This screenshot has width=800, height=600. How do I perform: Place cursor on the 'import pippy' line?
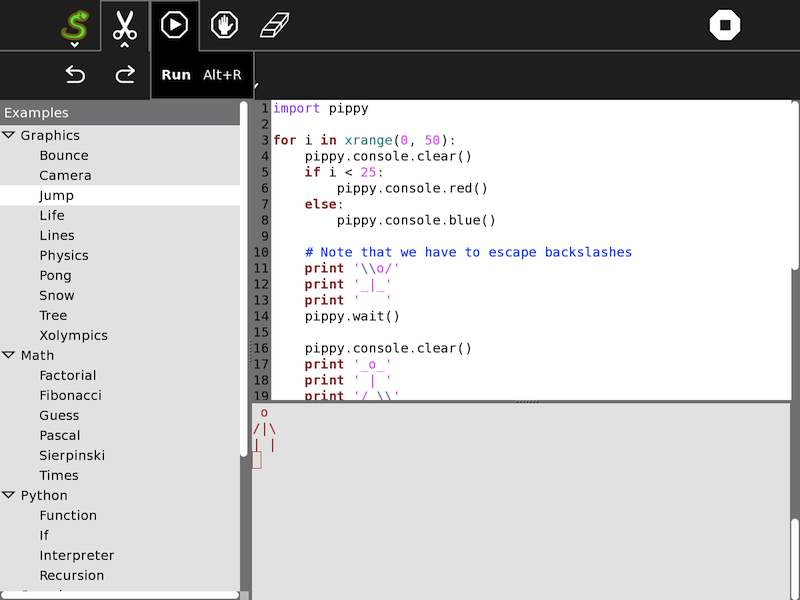320,109
